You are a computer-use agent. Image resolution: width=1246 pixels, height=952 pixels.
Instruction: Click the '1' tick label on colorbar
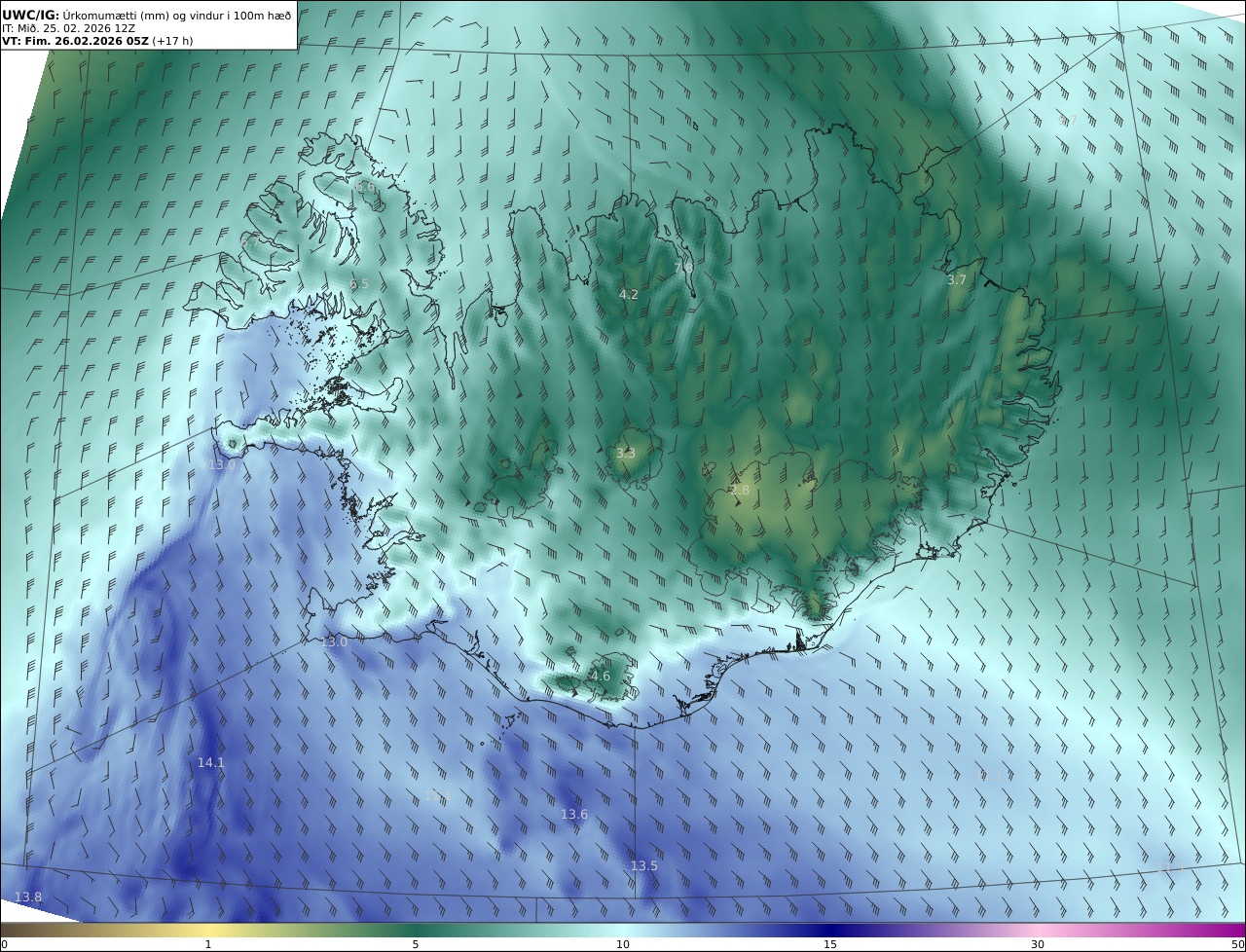pyautogui.click(x=208, y=944)
